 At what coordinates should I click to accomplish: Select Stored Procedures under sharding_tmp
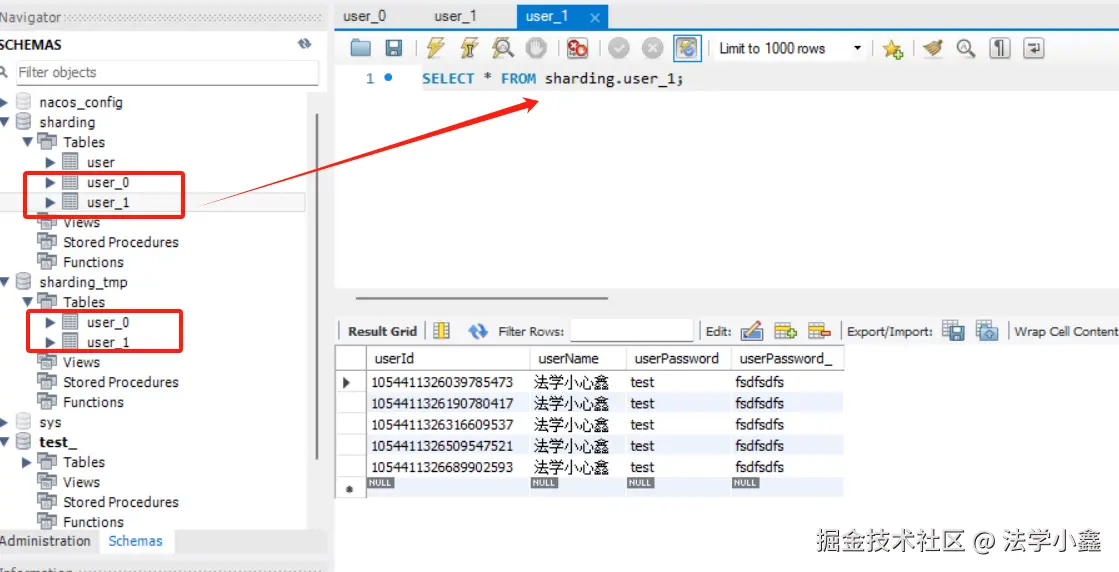[x=121, y=382]
